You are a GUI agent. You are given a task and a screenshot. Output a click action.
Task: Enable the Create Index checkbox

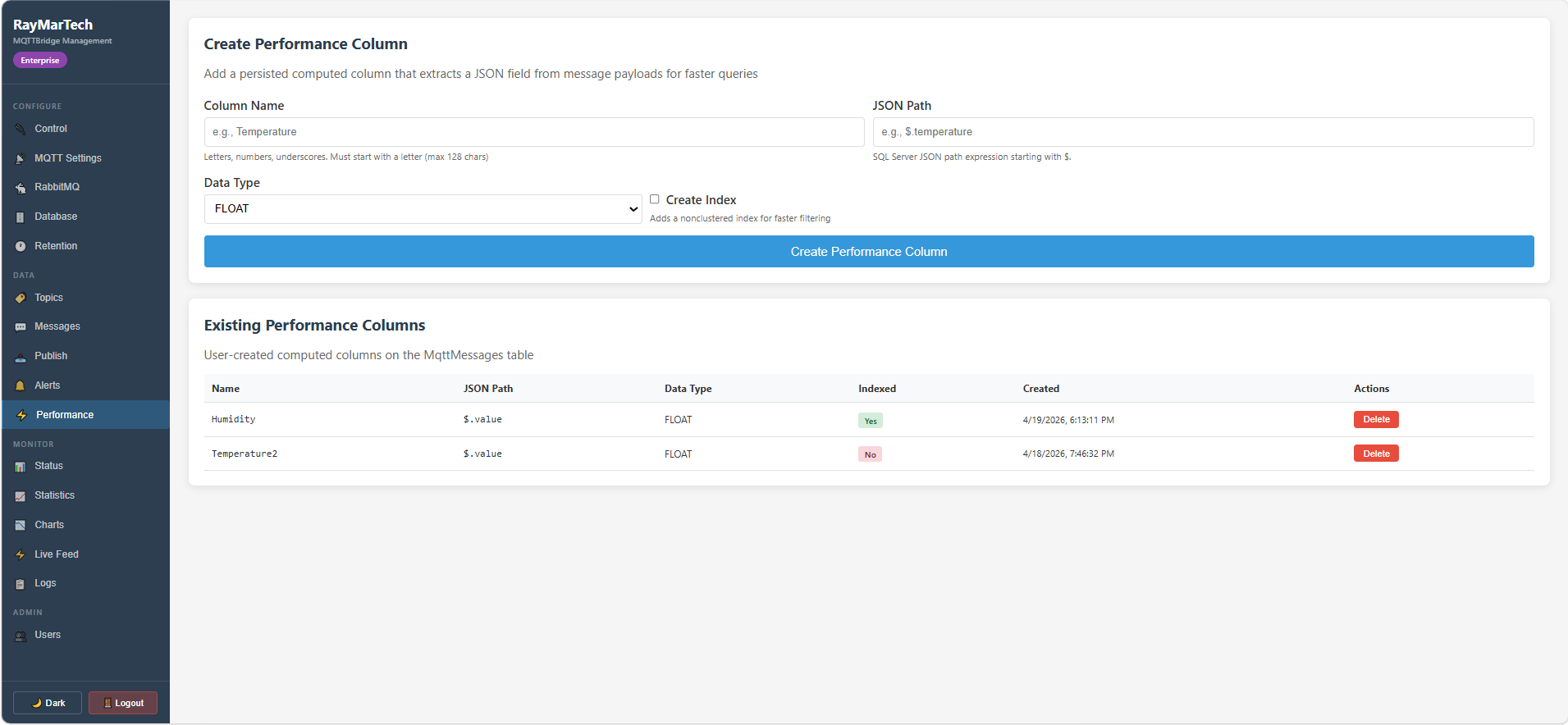click(655, 199)
